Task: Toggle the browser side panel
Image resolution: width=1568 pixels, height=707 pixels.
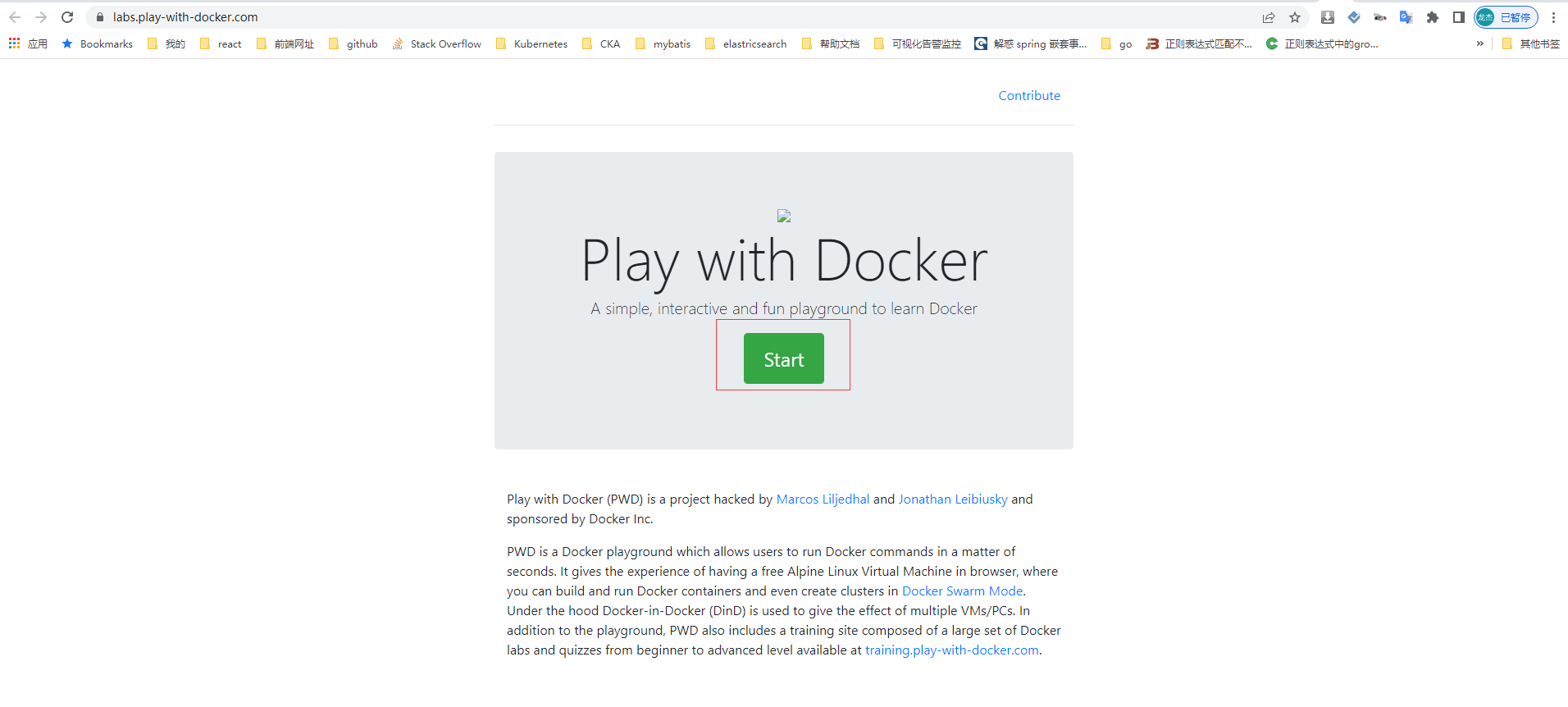Action: point(1459,17)
